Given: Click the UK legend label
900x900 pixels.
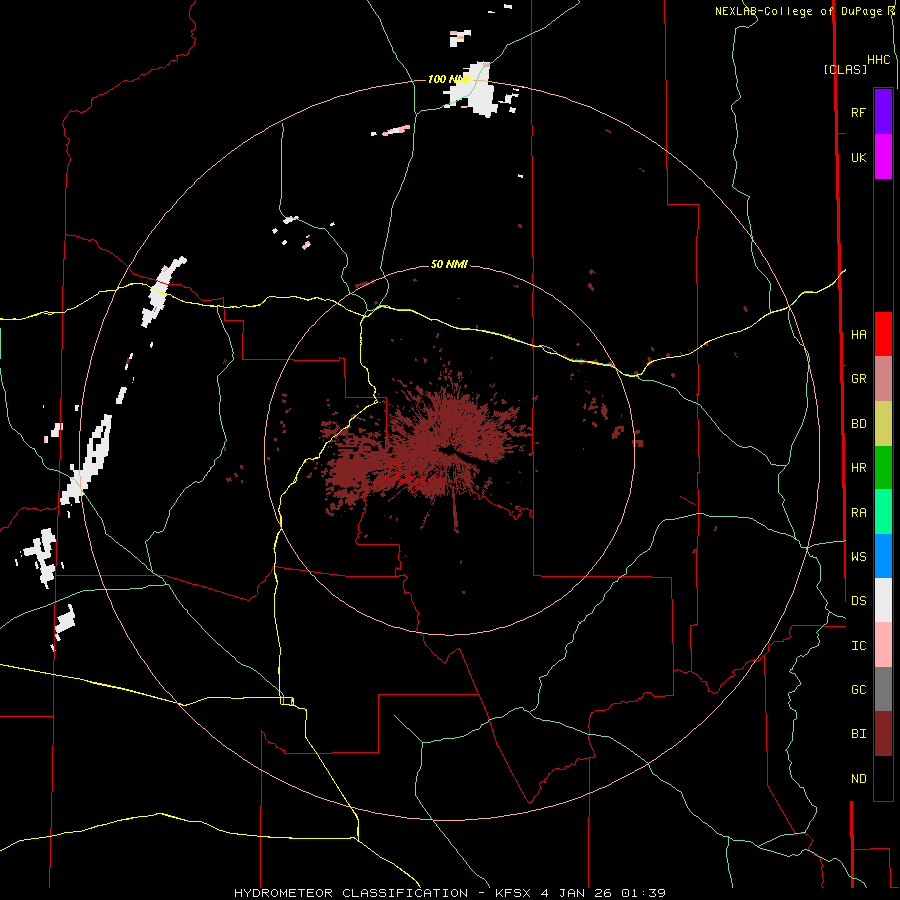Looking at the screenshot, I should (x=858, y=157).
